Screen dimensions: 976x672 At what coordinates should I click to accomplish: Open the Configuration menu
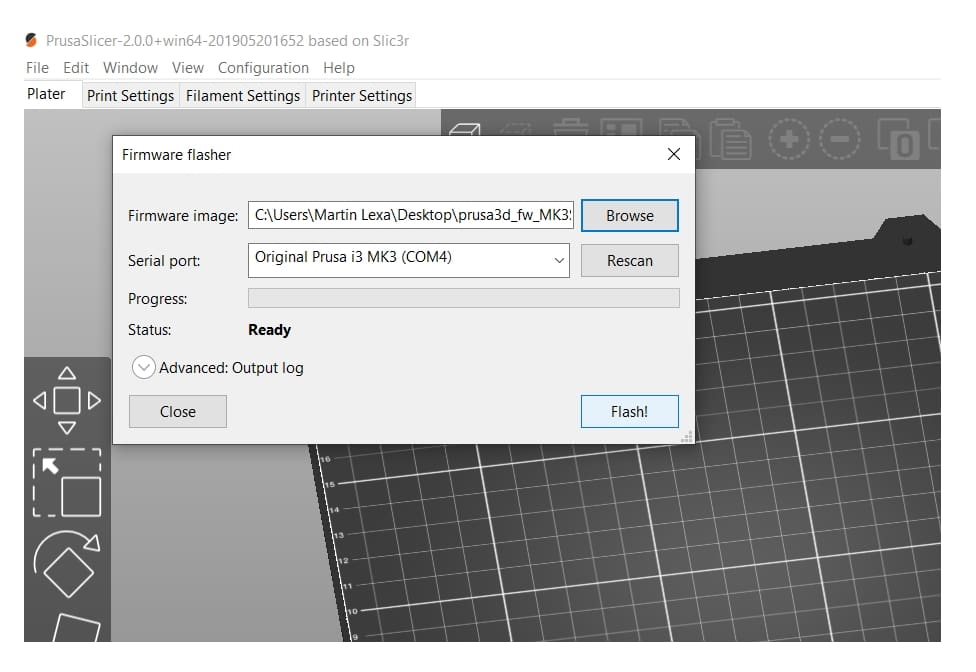(263, 68)
